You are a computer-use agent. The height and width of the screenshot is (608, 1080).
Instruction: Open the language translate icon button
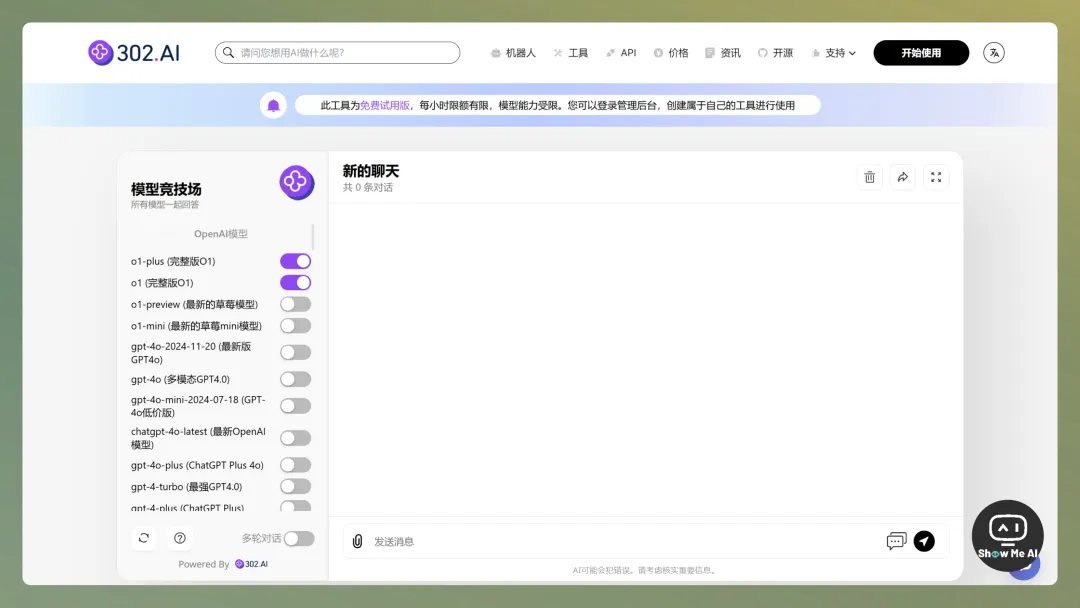pyautogui.click(x=993, y=52)
